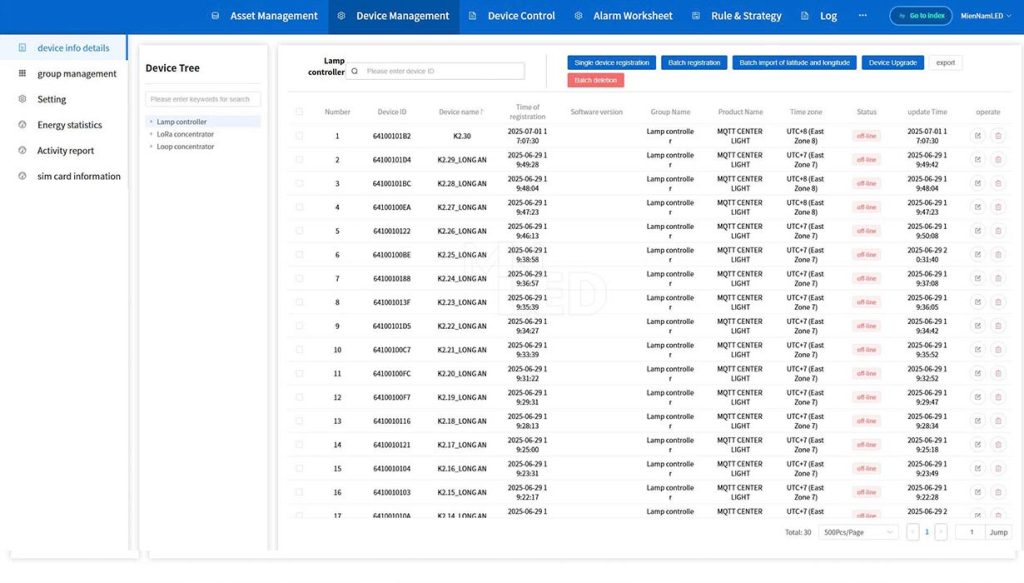Image resolution: width=1024 pixels, height=583 pixels.
Task: Toggle the select-all checkbox in table header
Action: point(299,112)
